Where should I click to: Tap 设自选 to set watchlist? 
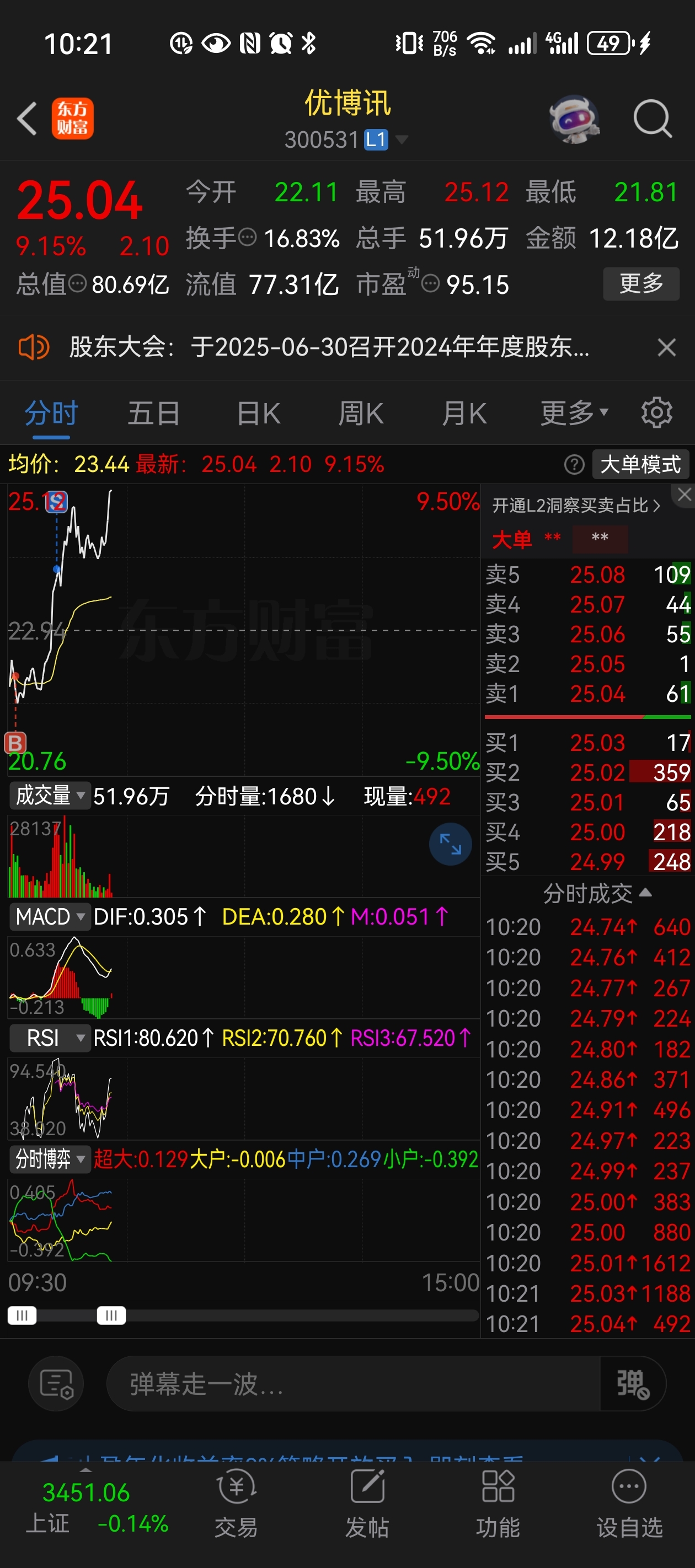pos(629,1505)
